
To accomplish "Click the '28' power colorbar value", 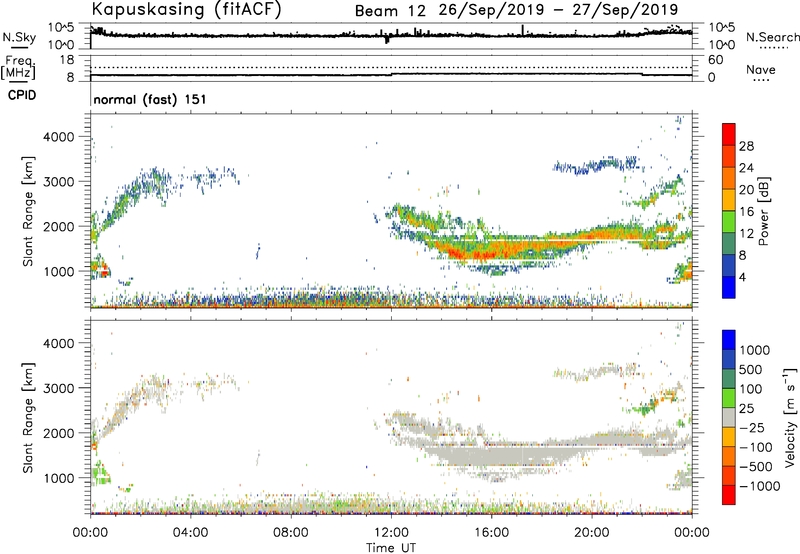I will pos(746,146).
